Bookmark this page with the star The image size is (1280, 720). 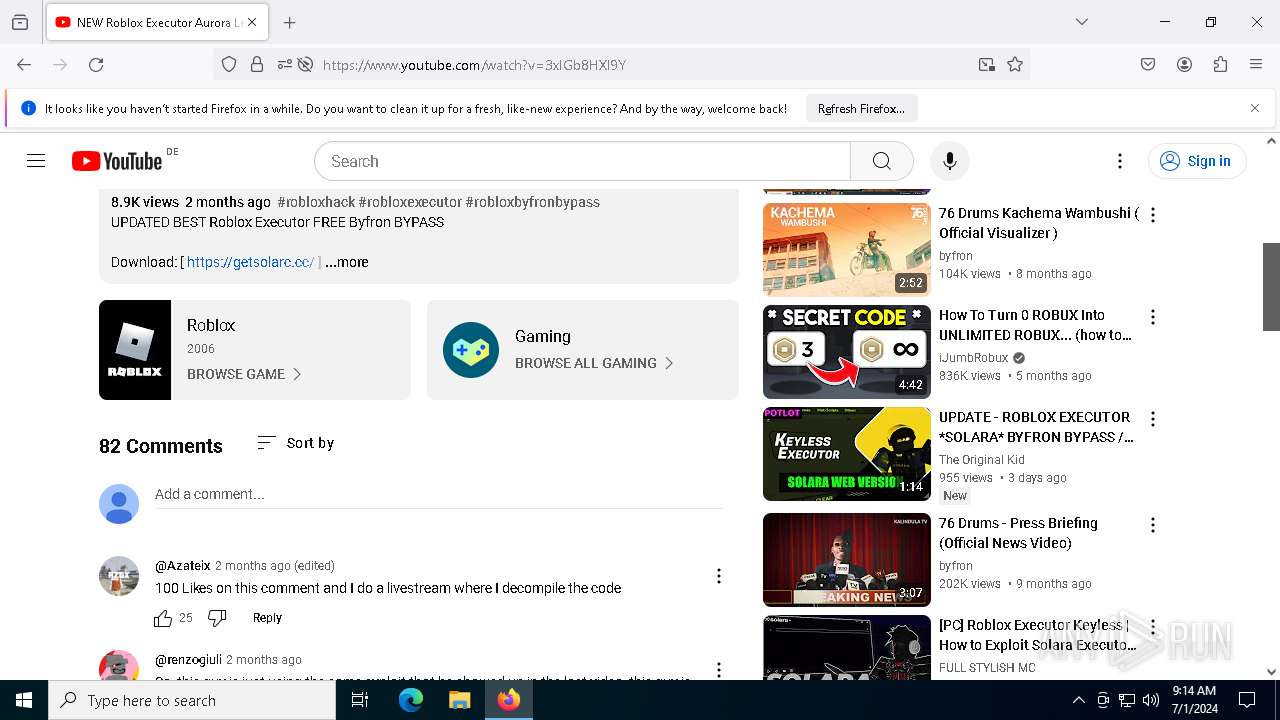(1015, 64)
